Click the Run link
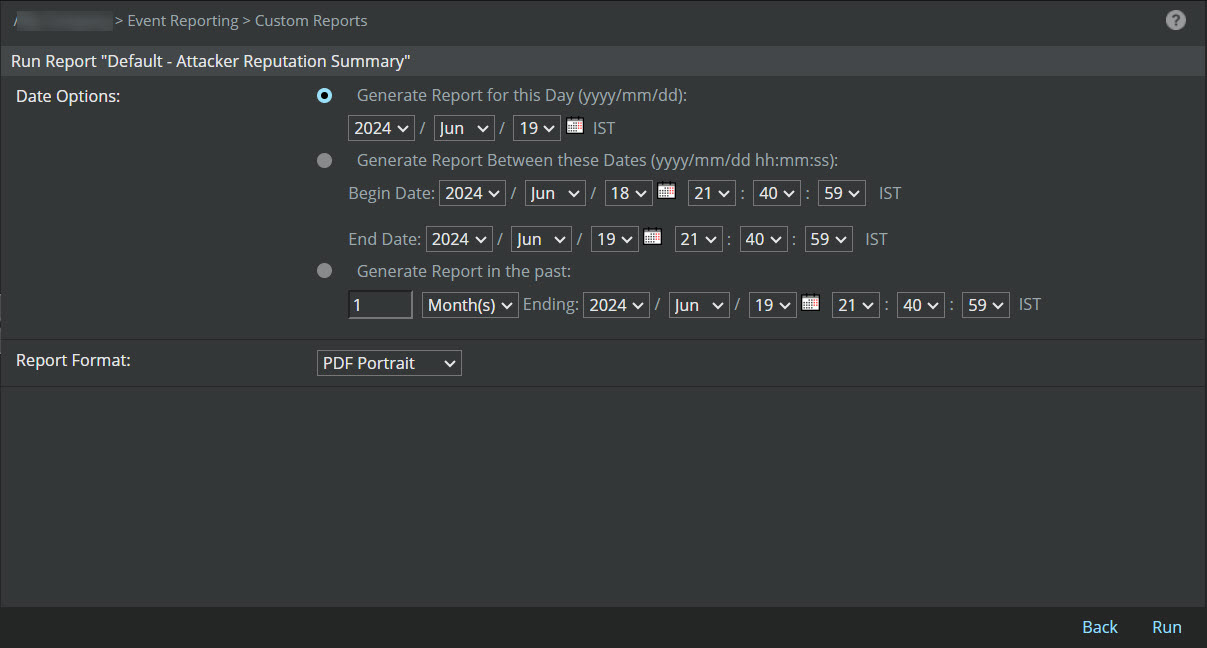 (1166, 627)
